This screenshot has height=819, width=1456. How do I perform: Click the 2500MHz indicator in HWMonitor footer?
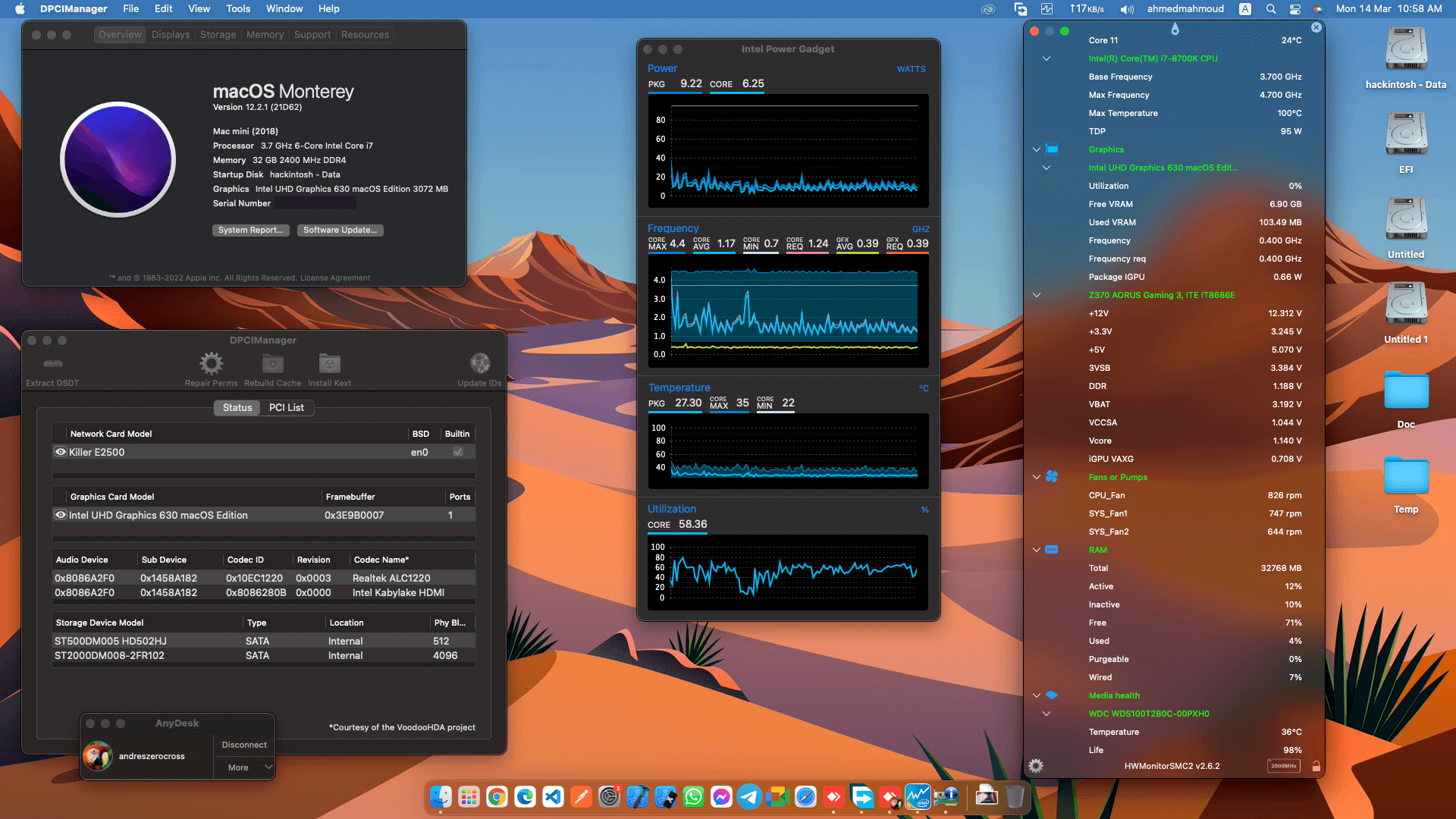pyautogui.click(x=1283, y=766)
